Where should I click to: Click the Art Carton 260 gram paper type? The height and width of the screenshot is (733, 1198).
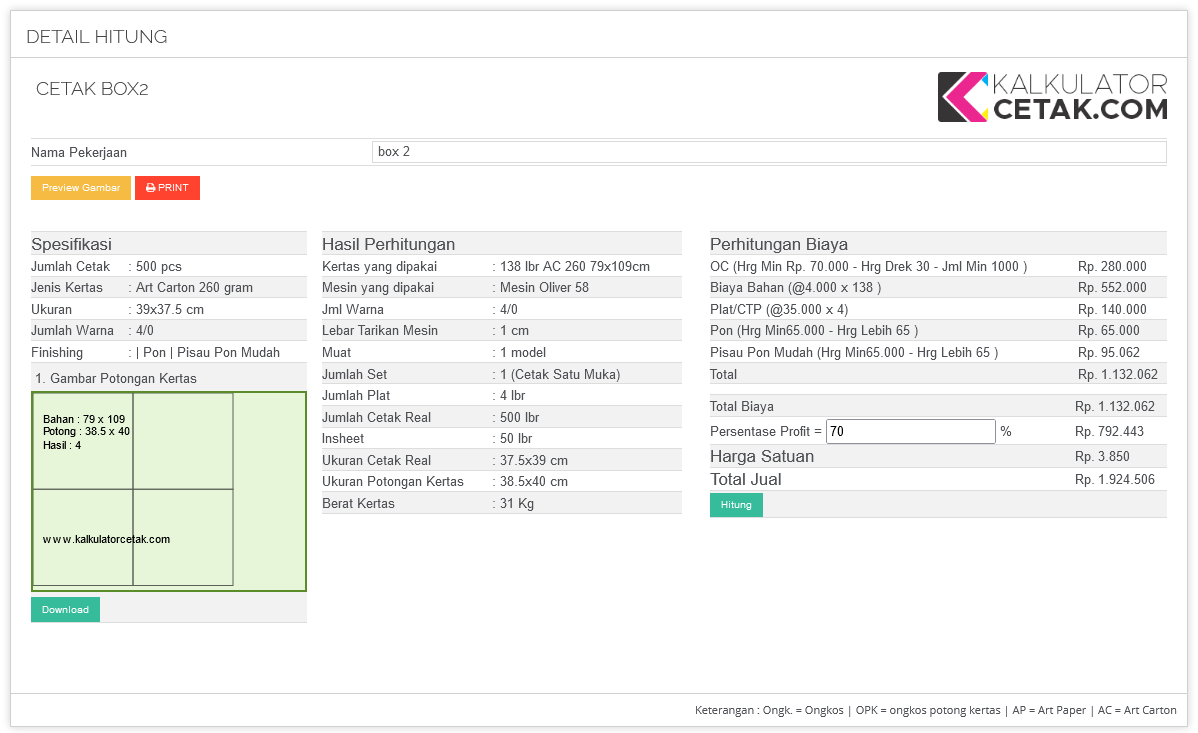194,288
